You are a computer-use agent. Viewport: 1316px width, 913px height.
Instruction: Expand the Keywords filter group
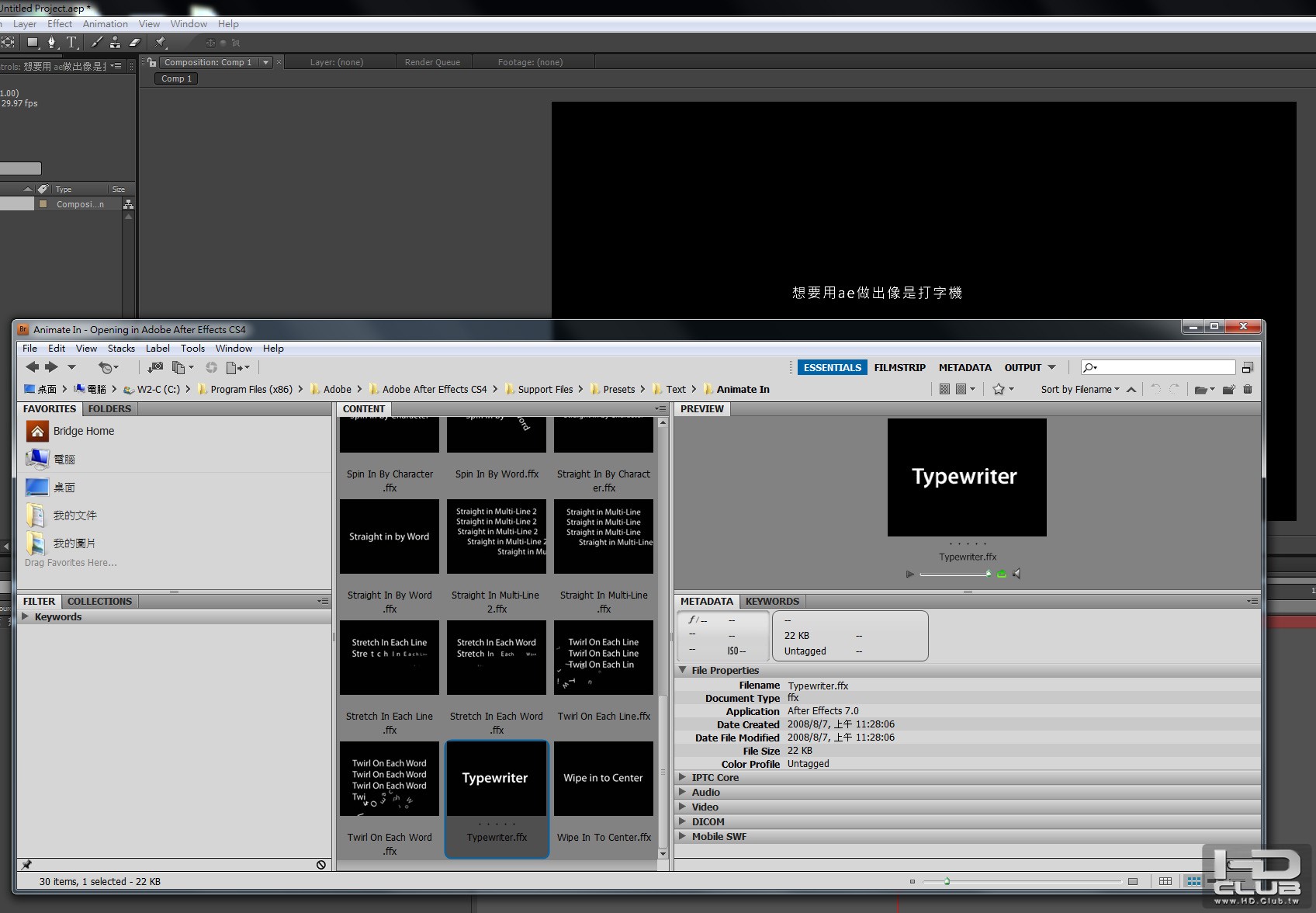(x=26, y=616)
